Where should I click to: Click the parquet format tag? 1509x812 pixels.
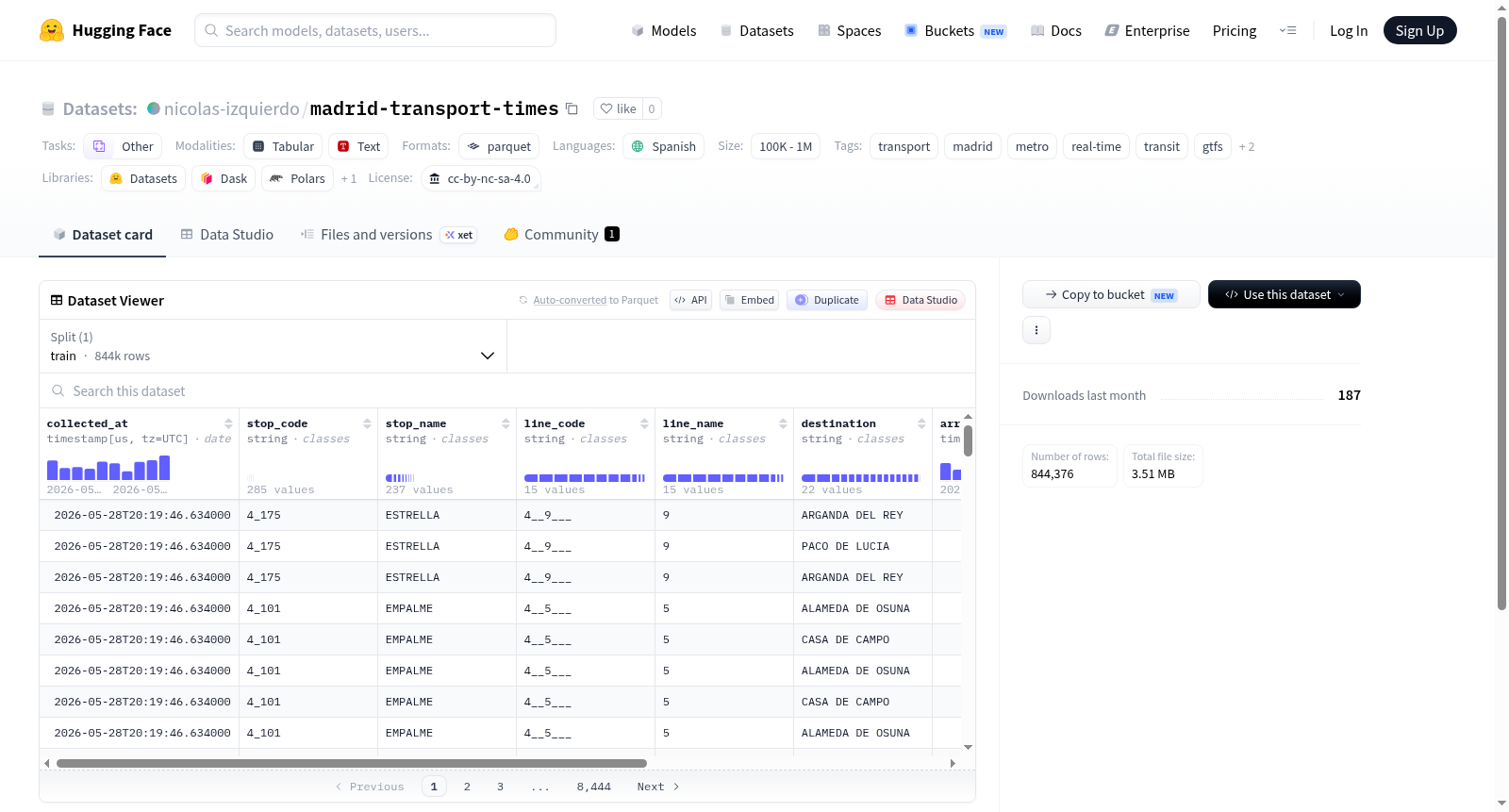coord(499,146)
